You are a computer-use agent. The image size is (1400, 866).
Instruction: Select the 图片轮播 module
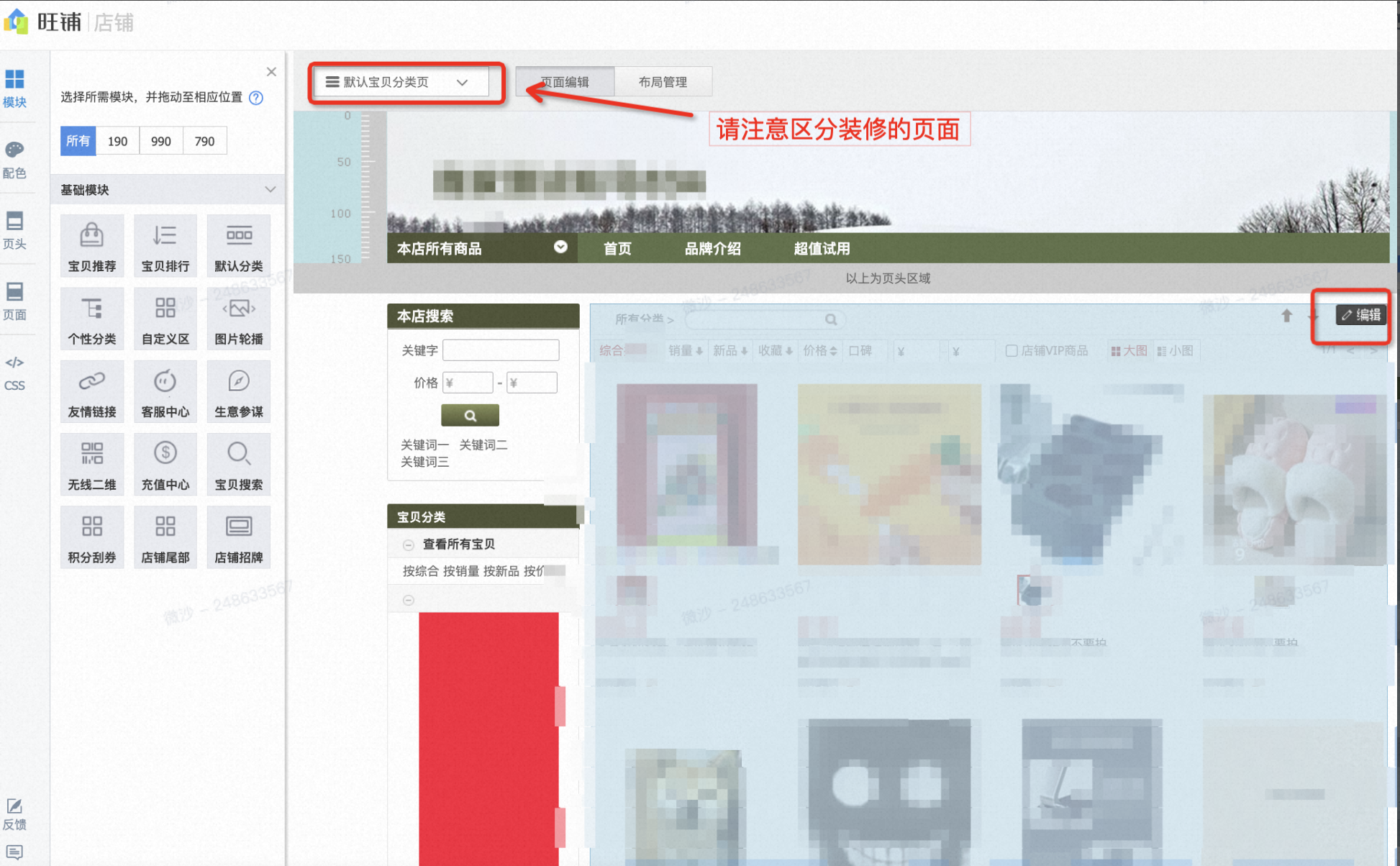pyautogui.click(x=239, y=319)
